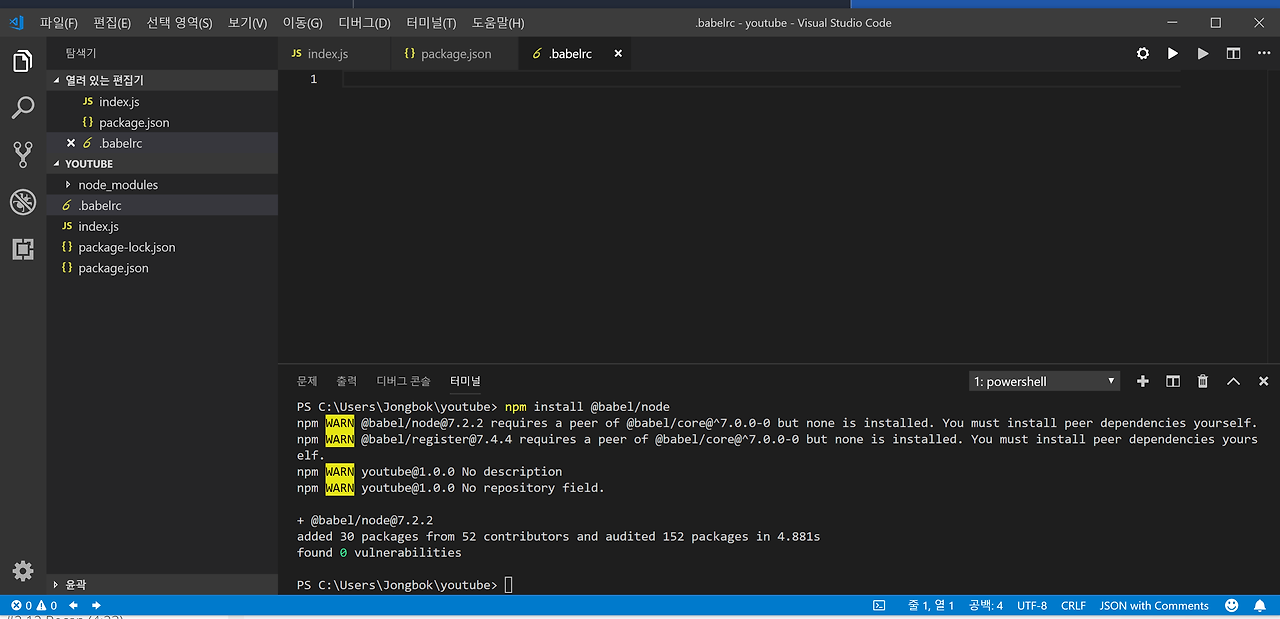
Task: Open the Edit (편집) menu
Action: tap(112, 23)
